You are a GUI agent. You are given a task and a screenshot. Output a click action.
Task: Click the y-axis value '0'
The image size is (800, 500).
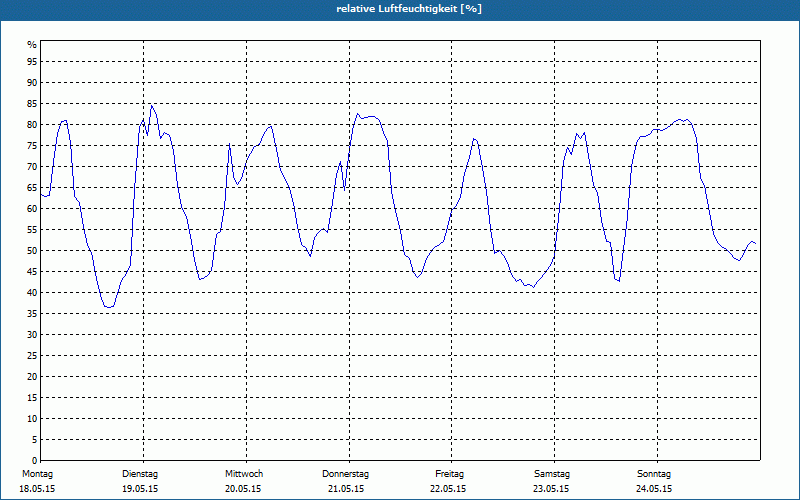point(34,461)
